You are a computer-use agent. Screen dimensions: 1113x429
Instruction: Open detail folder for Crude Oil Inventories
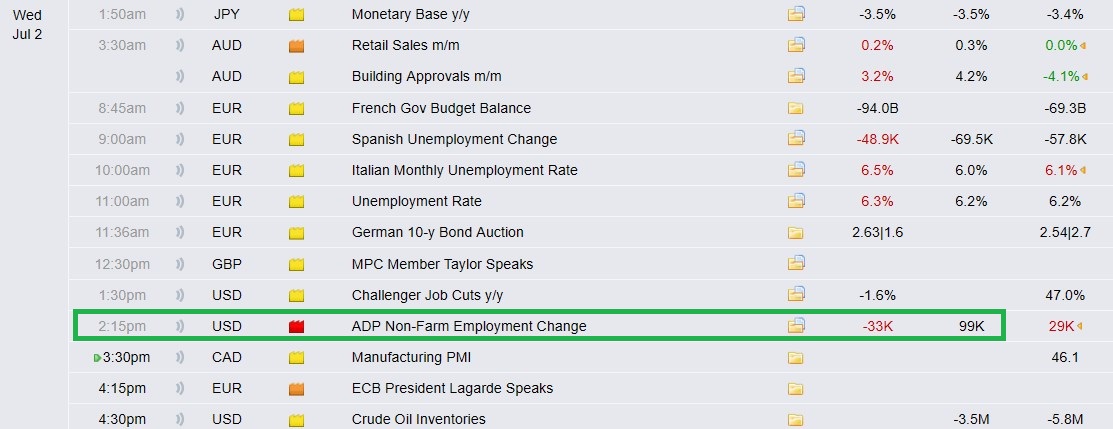click(x=796, y=419)
